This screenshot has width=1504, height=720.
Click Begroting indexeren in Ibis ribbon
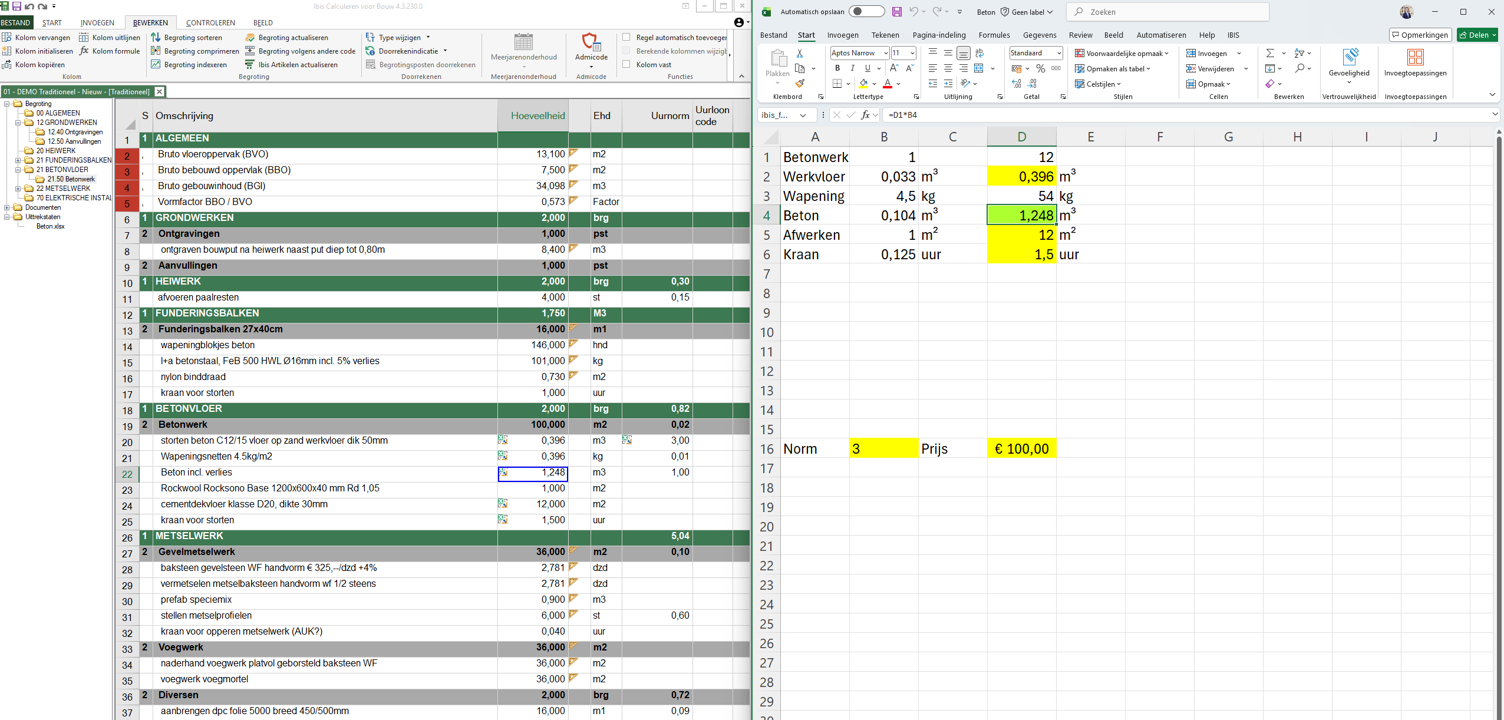[189, 64]
